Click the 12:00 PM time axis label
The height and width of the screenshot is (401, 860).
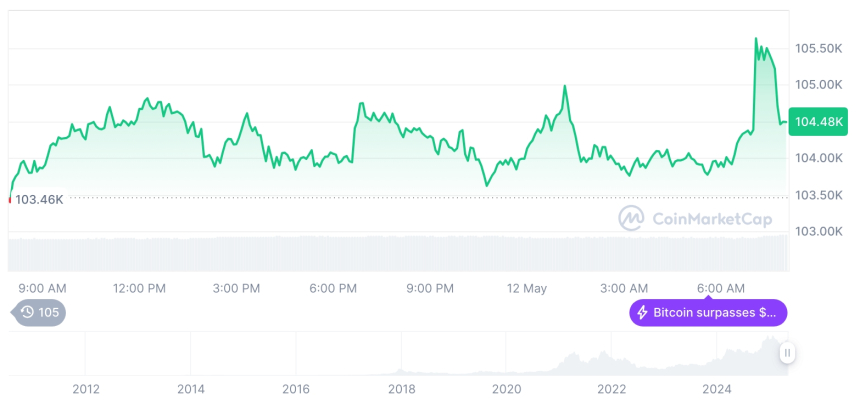click(139, 288)
